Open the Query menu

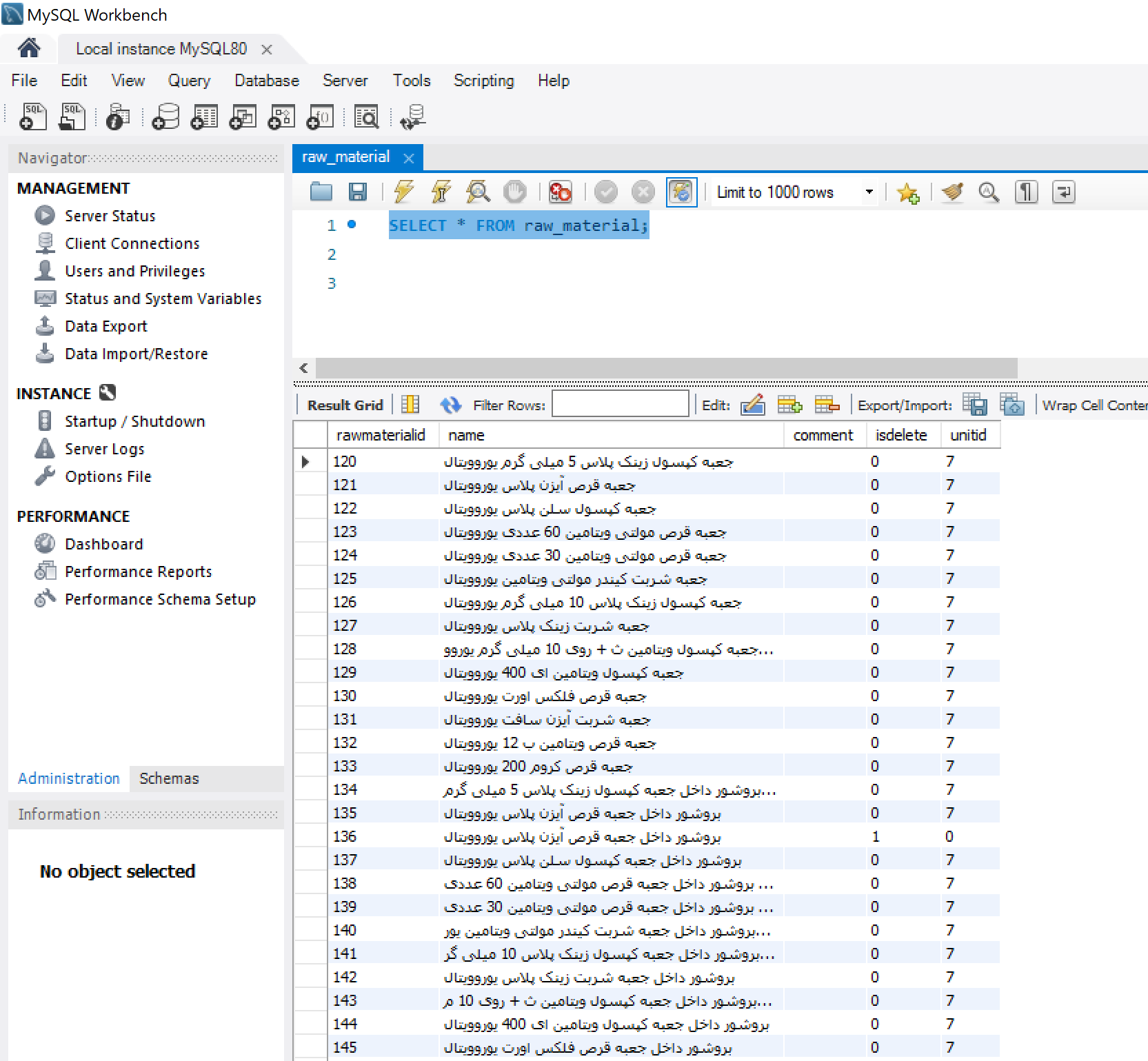(189, 81)
